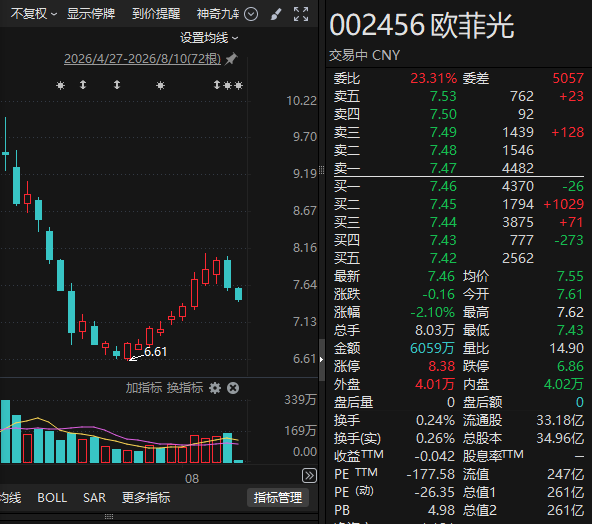Click 跌停 price 6.86
The height and width of the screenshot is (524, 592).
570,366
